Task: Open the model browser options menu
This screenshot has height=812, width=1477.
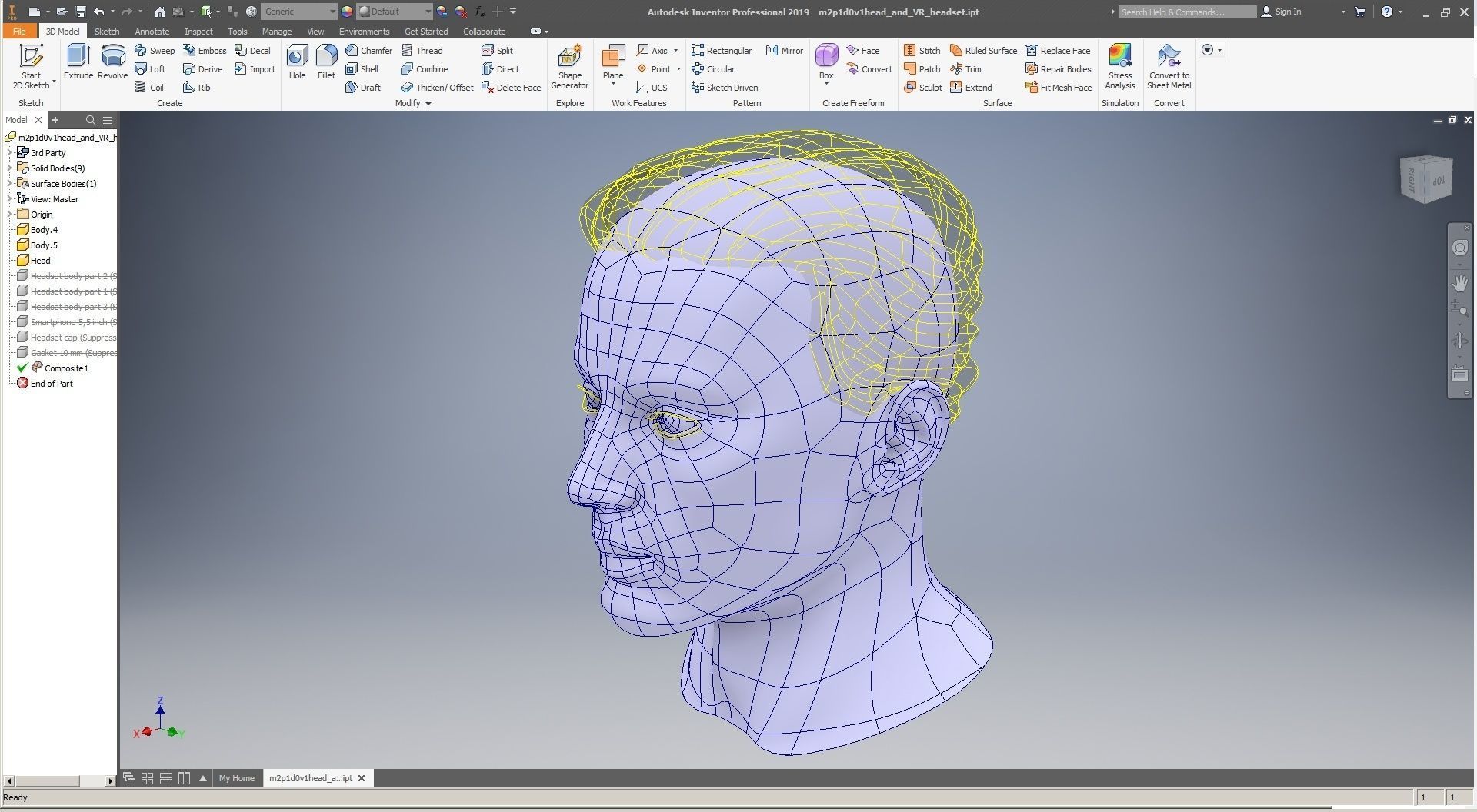Action: [x=108, y=120]
